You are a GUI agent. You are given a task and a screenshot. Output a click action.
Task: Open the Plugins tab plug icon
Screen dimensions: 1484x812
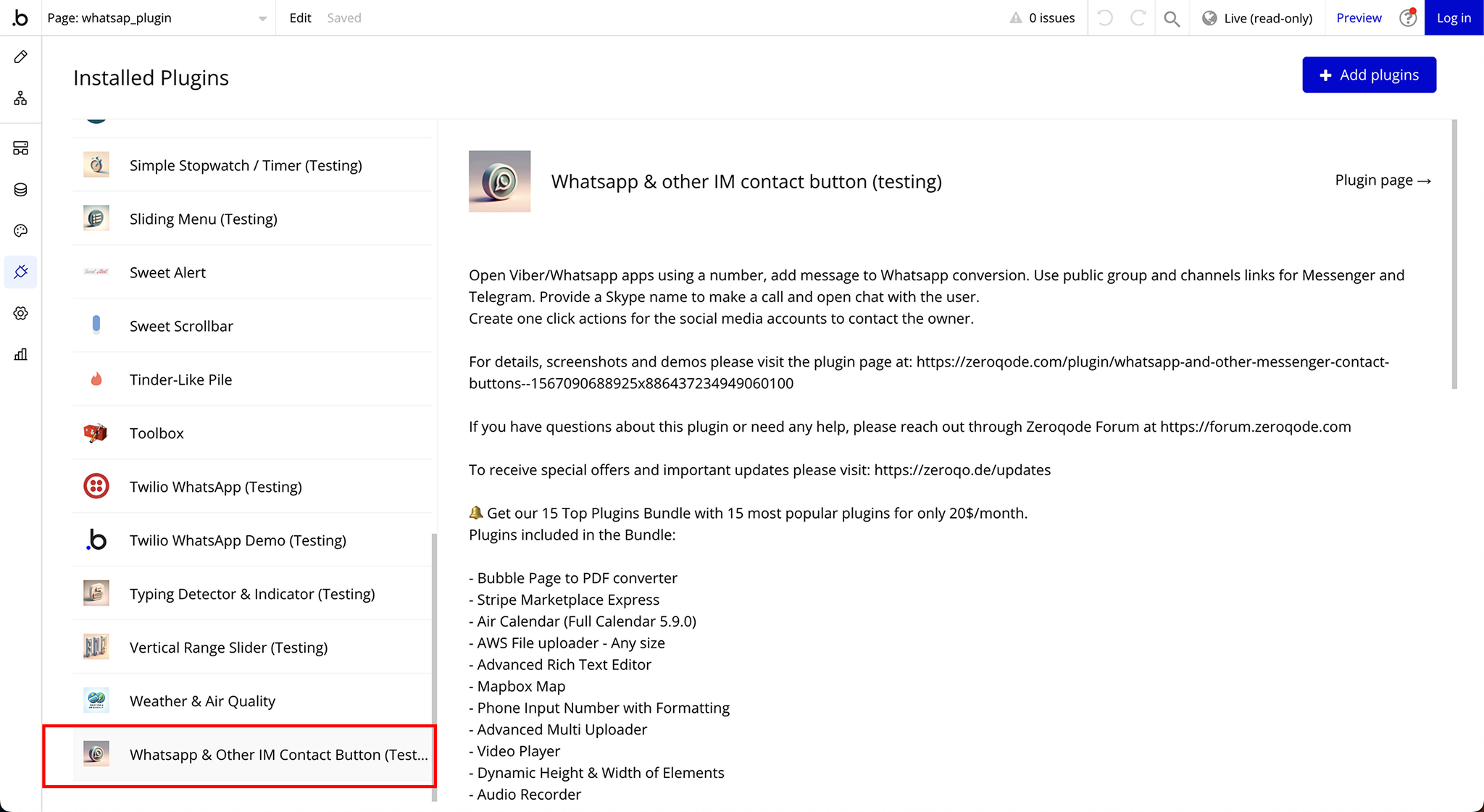[x=20, y=272]
